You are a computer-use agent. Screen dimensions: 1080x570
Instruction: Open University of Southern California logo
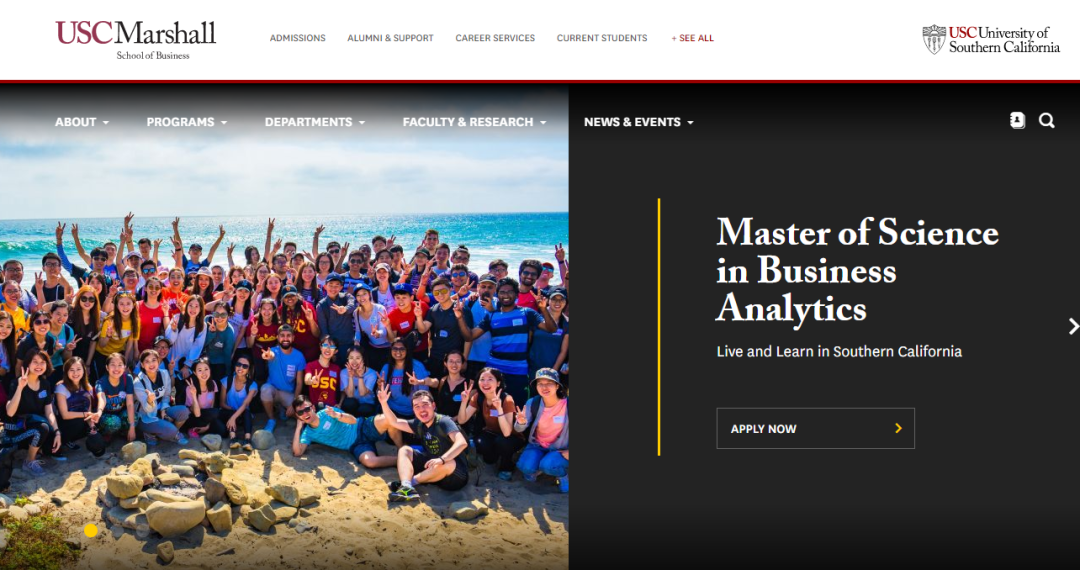pos(990,40)
